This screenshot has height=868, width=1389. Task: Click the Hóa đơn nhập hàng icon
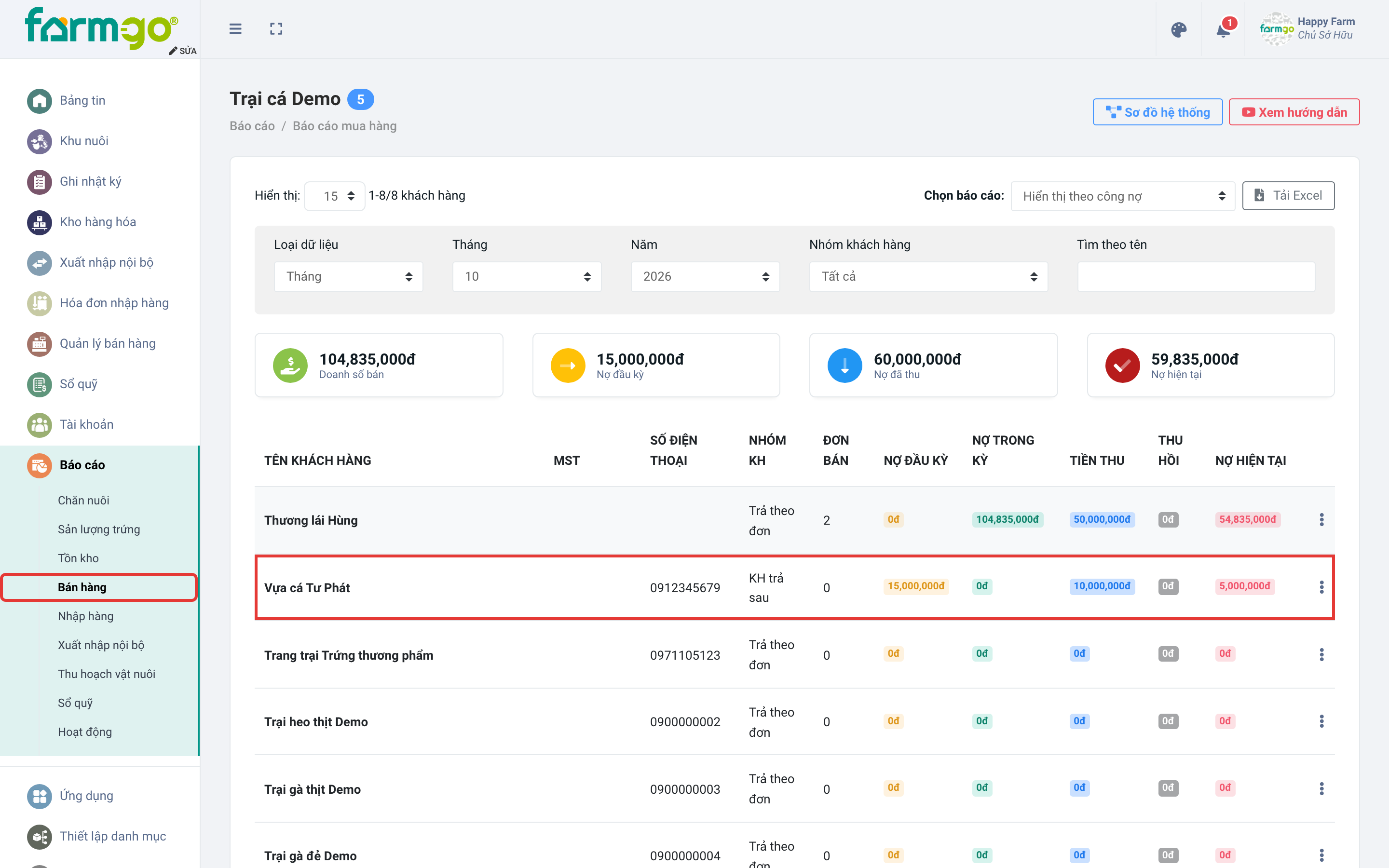pos(40,303)
